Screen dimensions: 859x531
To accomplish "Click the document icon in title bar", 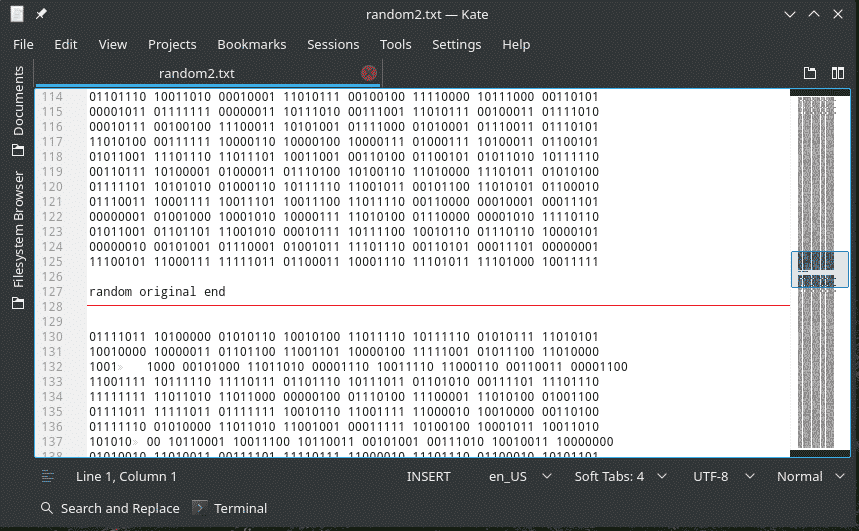I will (x=17, y=14).
